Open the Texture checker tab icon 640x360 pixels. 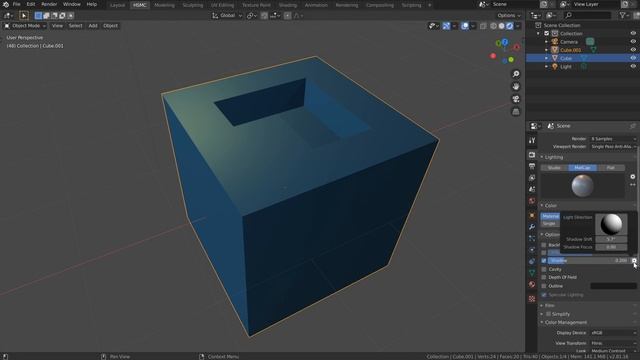532,299
